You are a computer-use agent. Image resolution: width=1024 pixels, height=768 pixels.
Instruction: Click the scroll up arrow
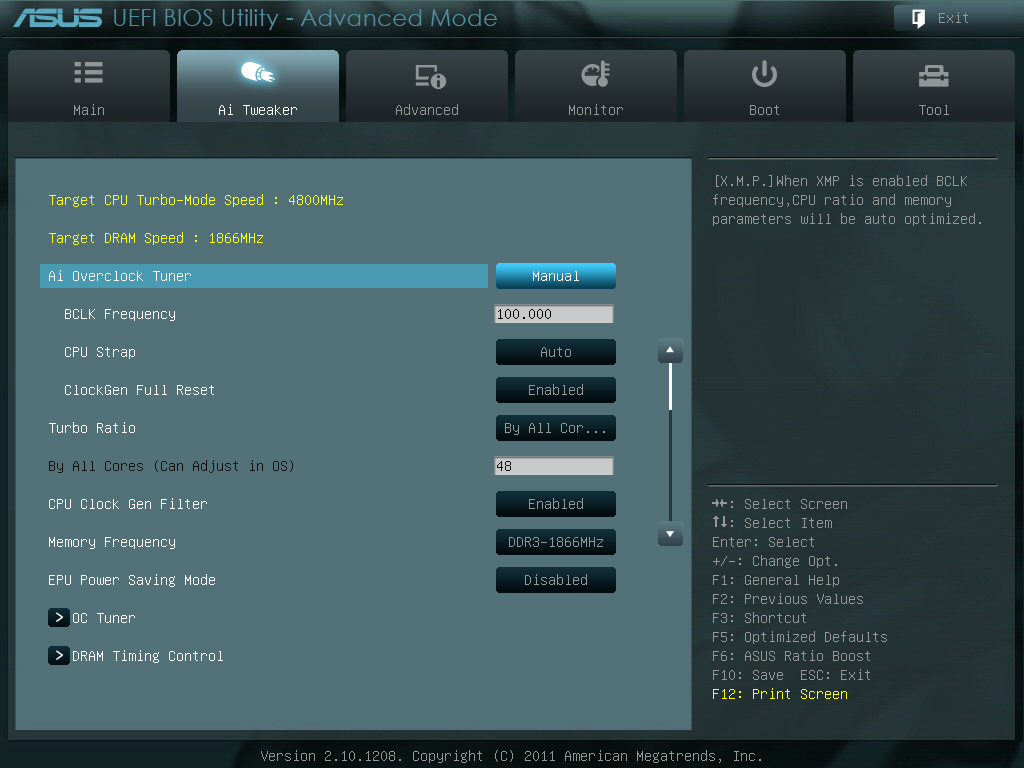click(x=670, y=351)
